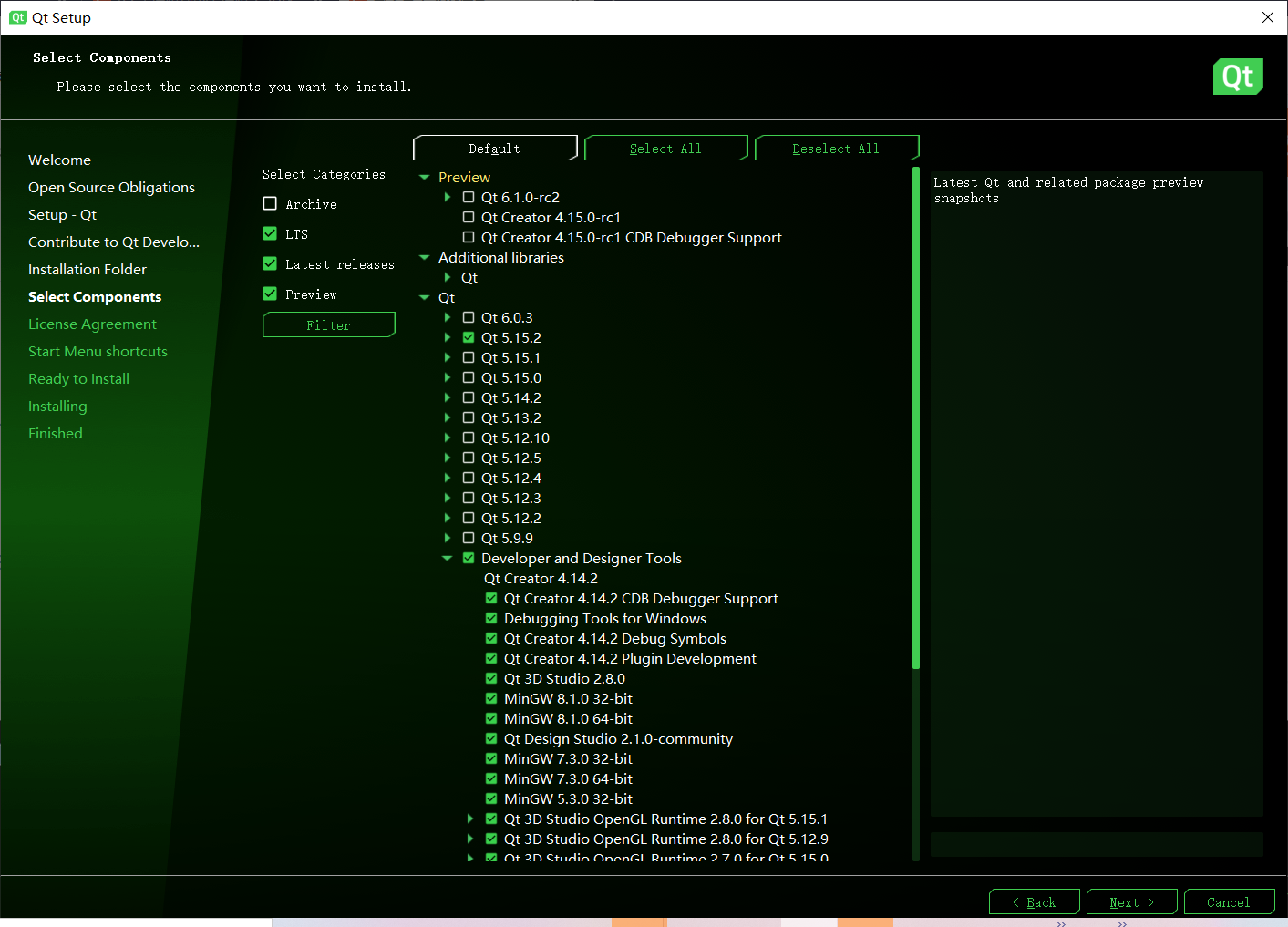Check the Qt 5.15.0 checkbox
The height and width of the screenshot is (927, 1288).
point(469,377)
